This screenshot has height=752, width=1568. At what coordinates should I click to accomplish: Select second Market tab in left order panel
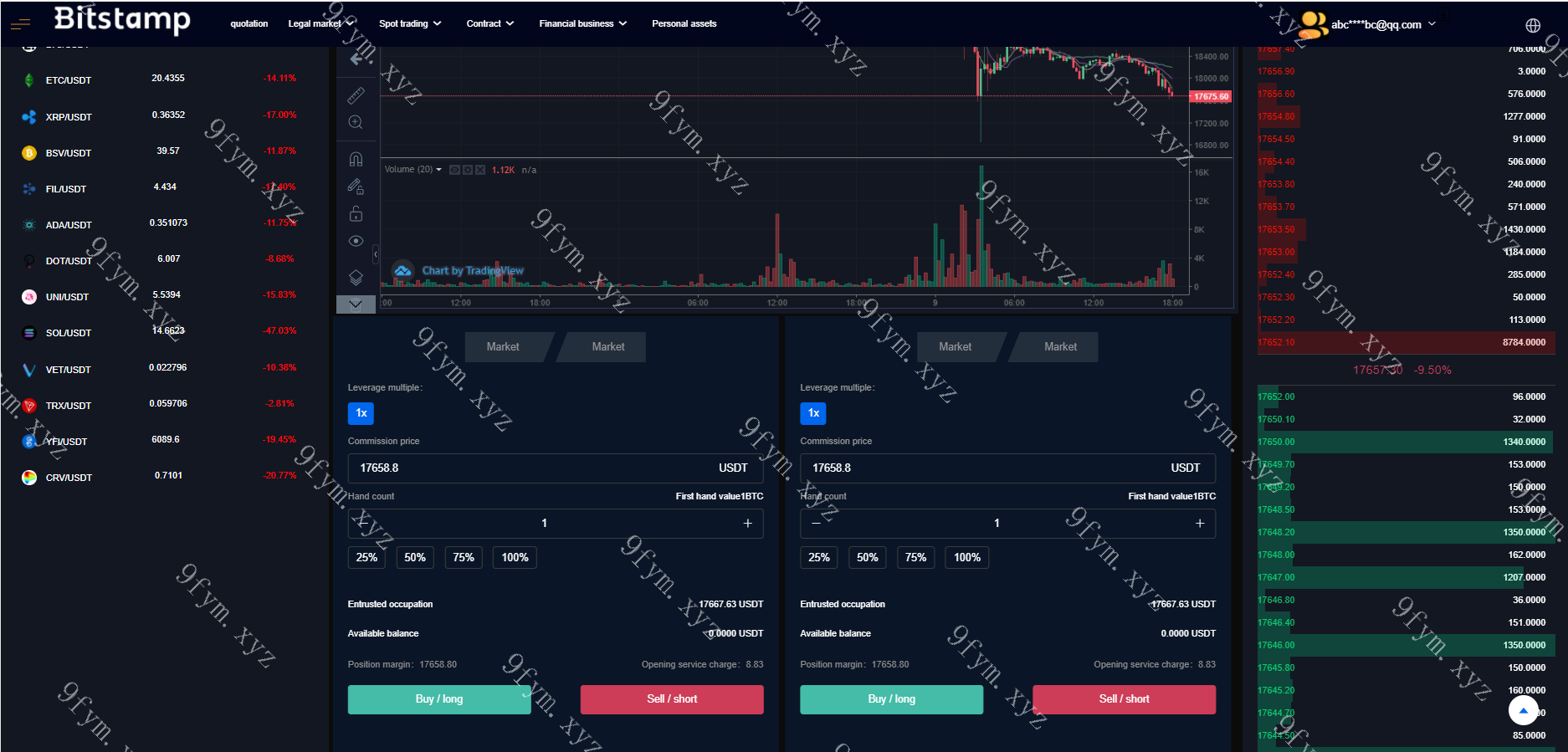(602, 346)
